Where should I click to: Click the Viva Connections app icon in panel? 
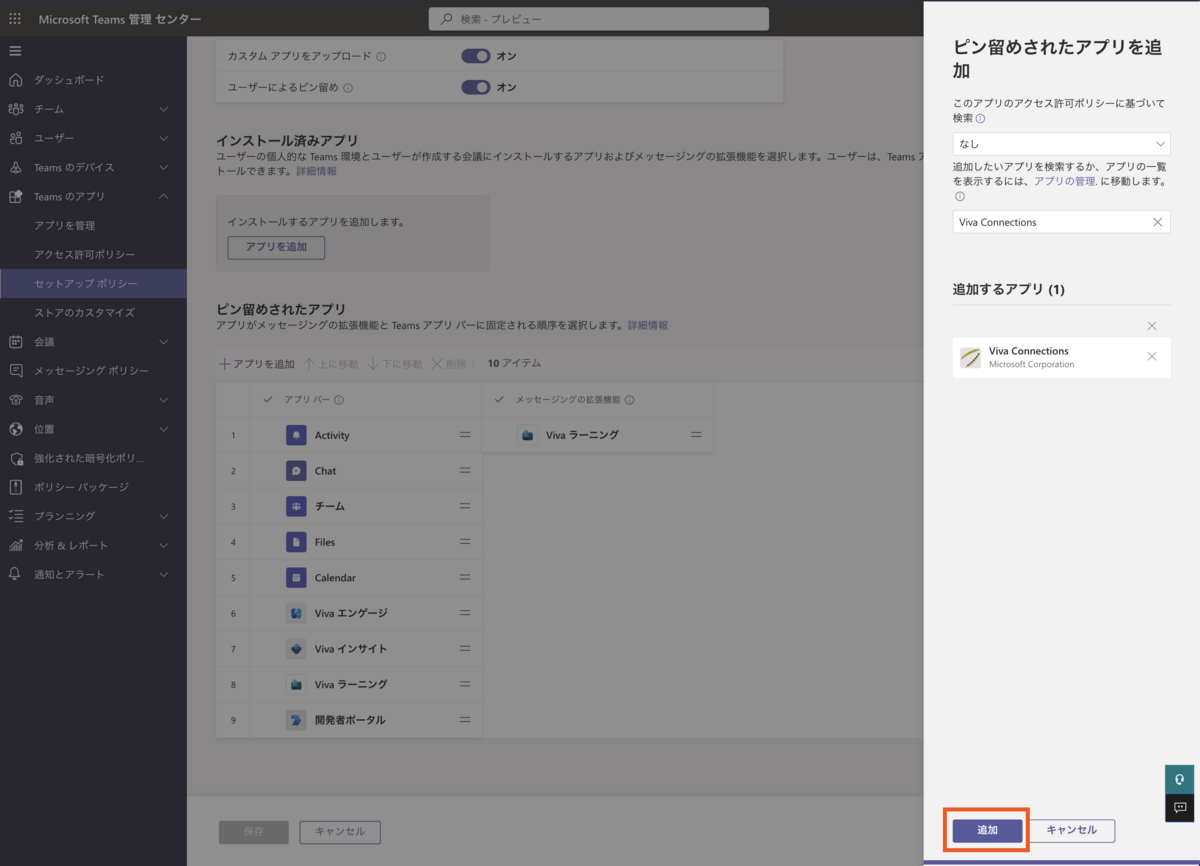click(970, 358)
